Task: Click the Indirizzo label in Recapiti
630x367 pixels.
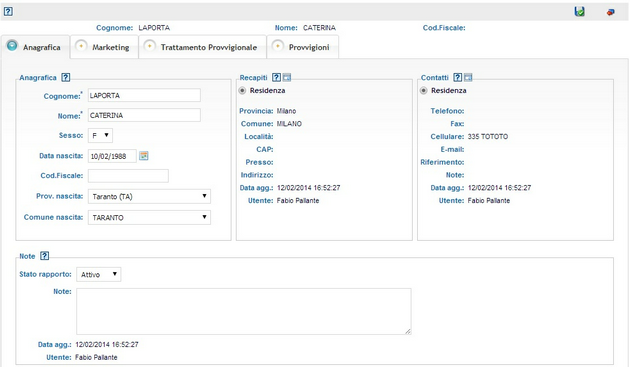Action: (257, 175)
